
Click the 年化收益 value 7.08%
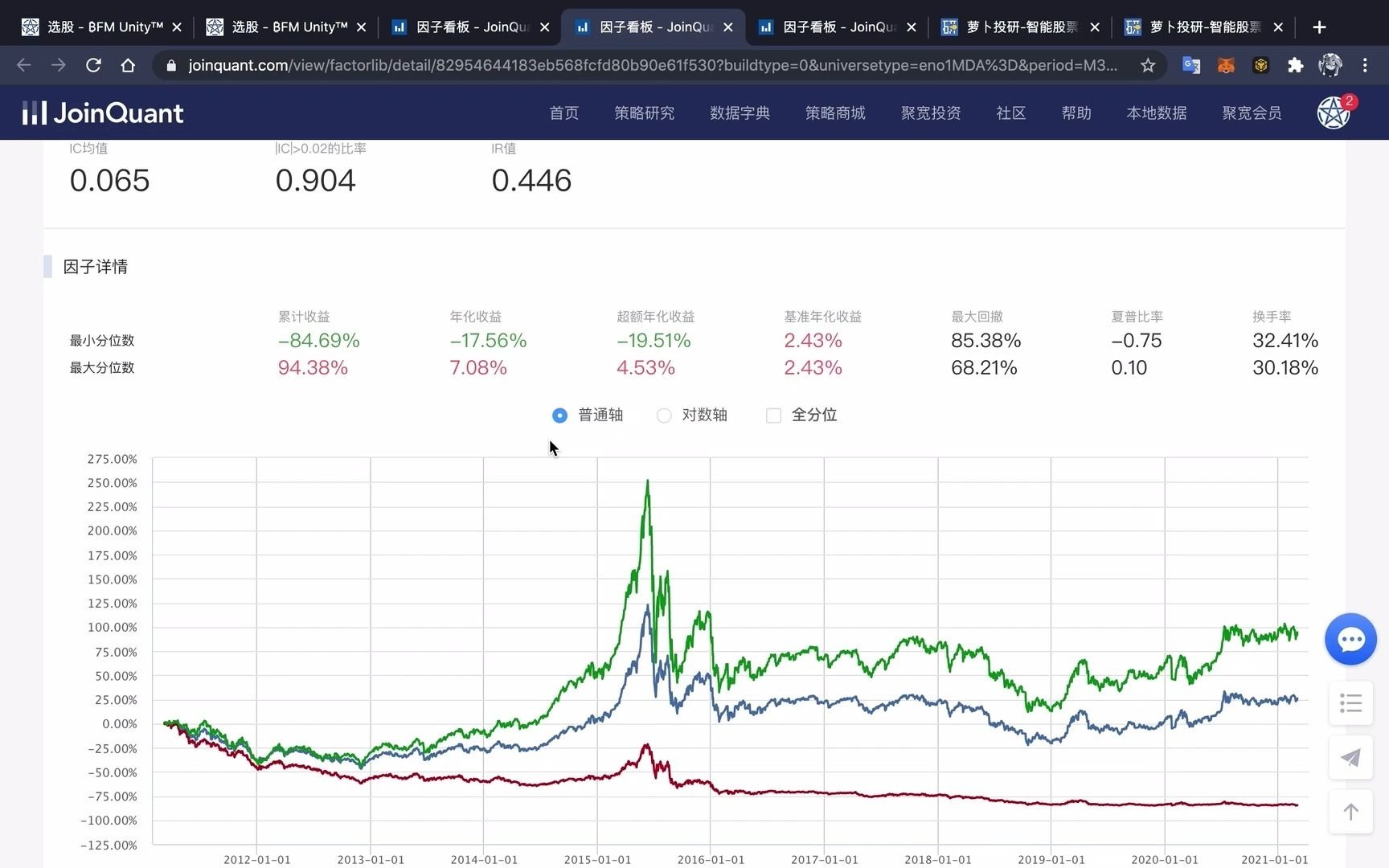tap(478, 368)
